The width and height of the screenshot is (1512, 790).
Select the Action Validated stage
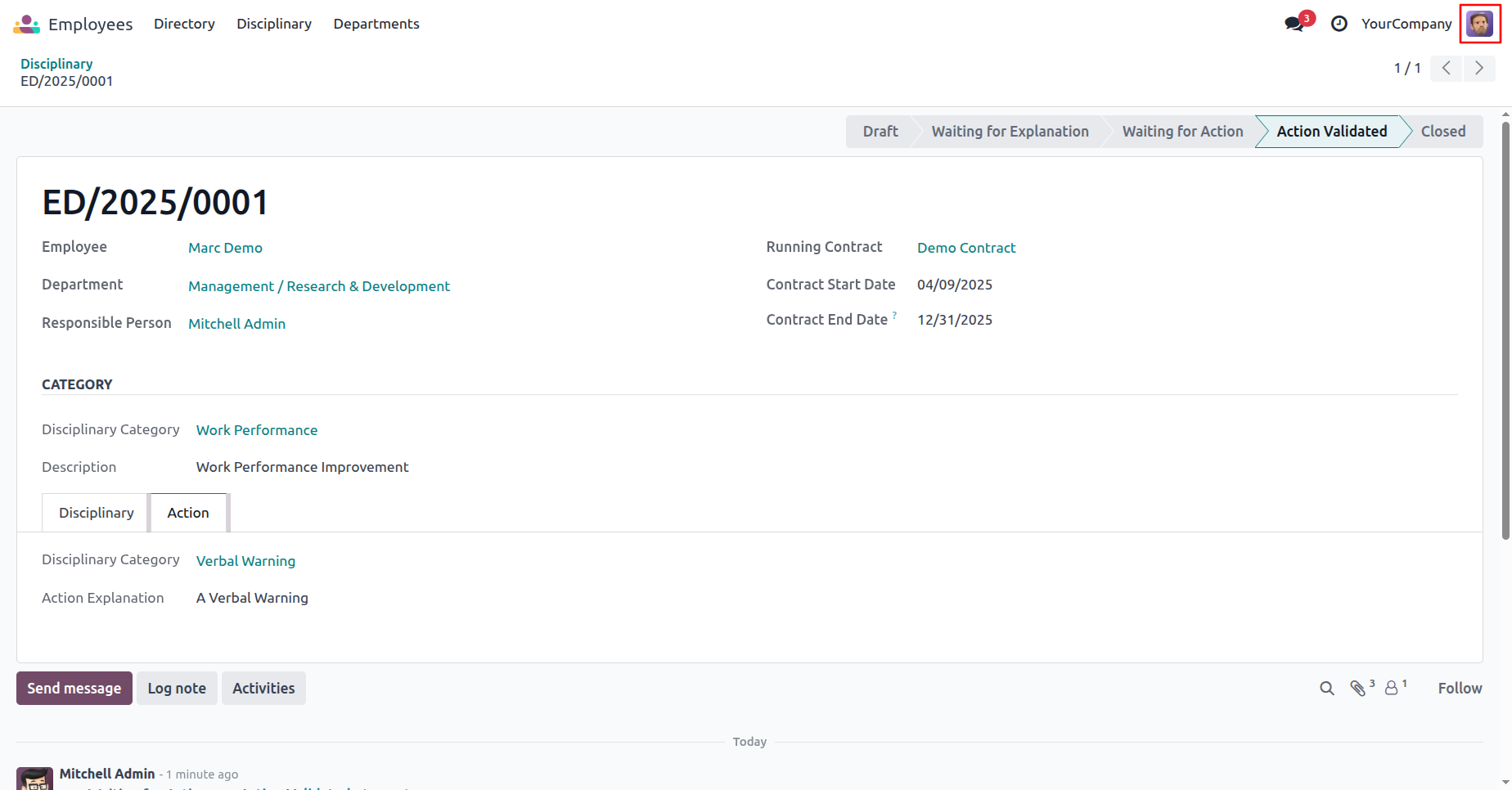coord(1331,132)
